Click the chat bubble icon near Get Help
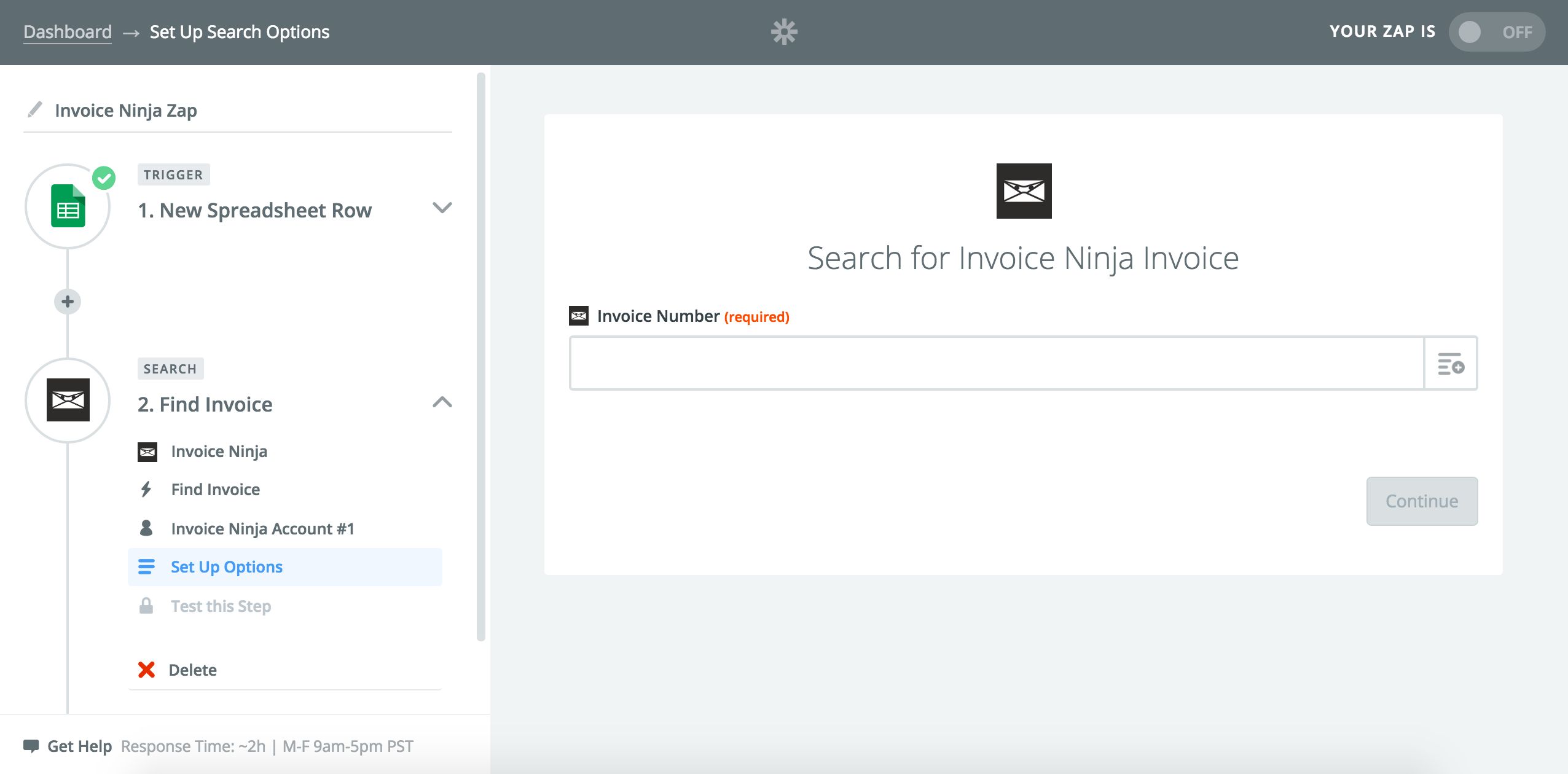This screenshot has width=1568, height=774. (31, 746)
